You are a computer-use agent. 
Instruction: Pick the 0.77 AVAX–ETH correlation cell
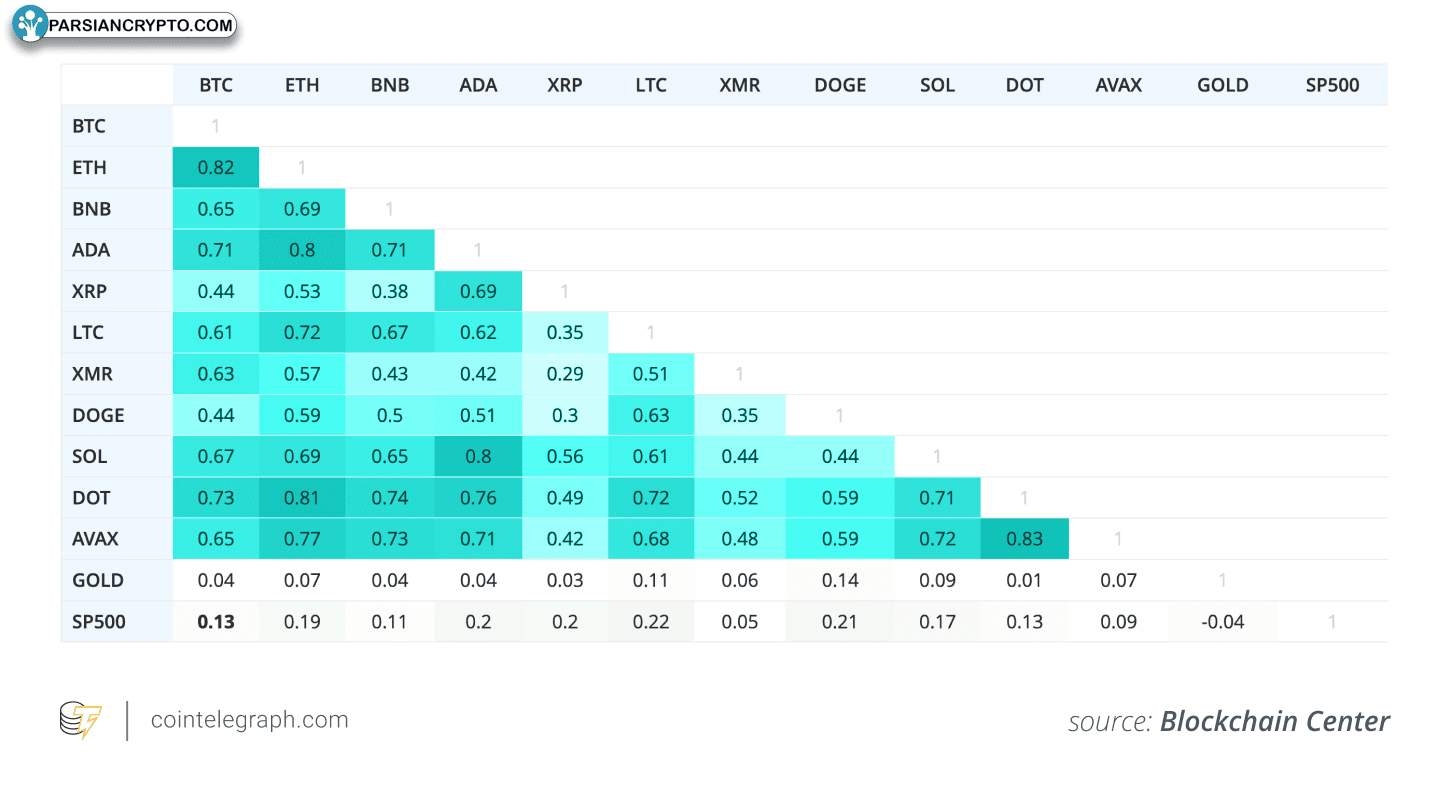tap(302, 538)
